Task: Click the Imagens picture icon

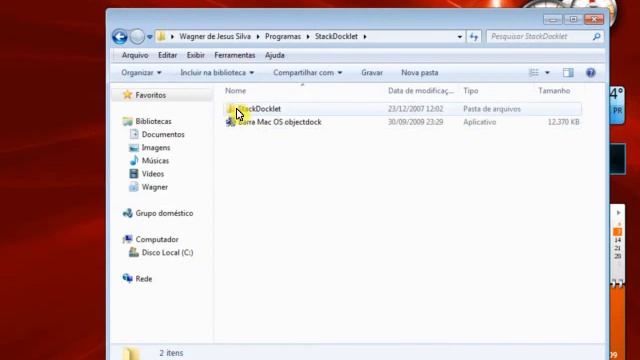Action: tap(133, 148)
